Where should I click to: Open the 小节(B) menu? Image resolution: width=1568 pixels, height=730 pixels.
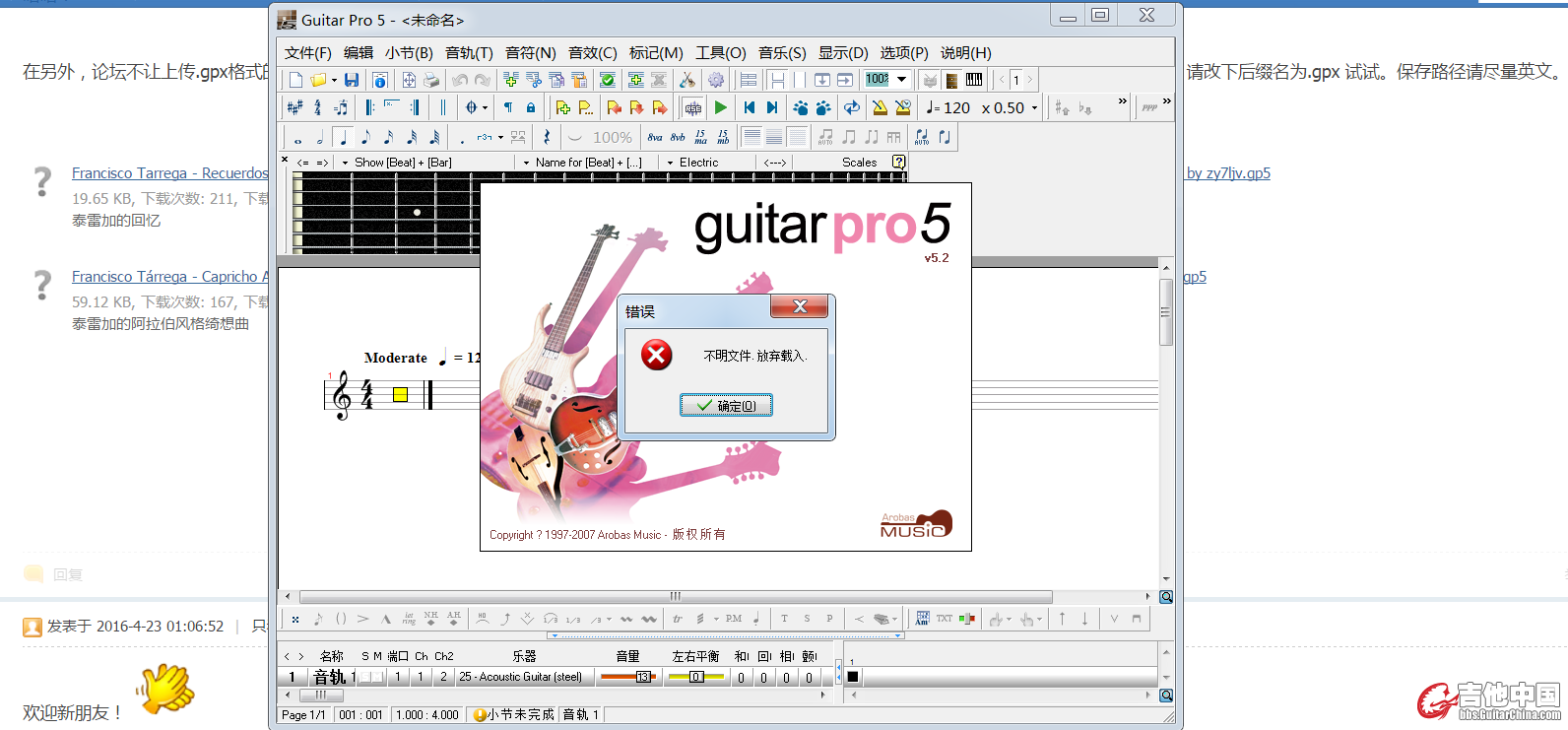tap(409, 53)
